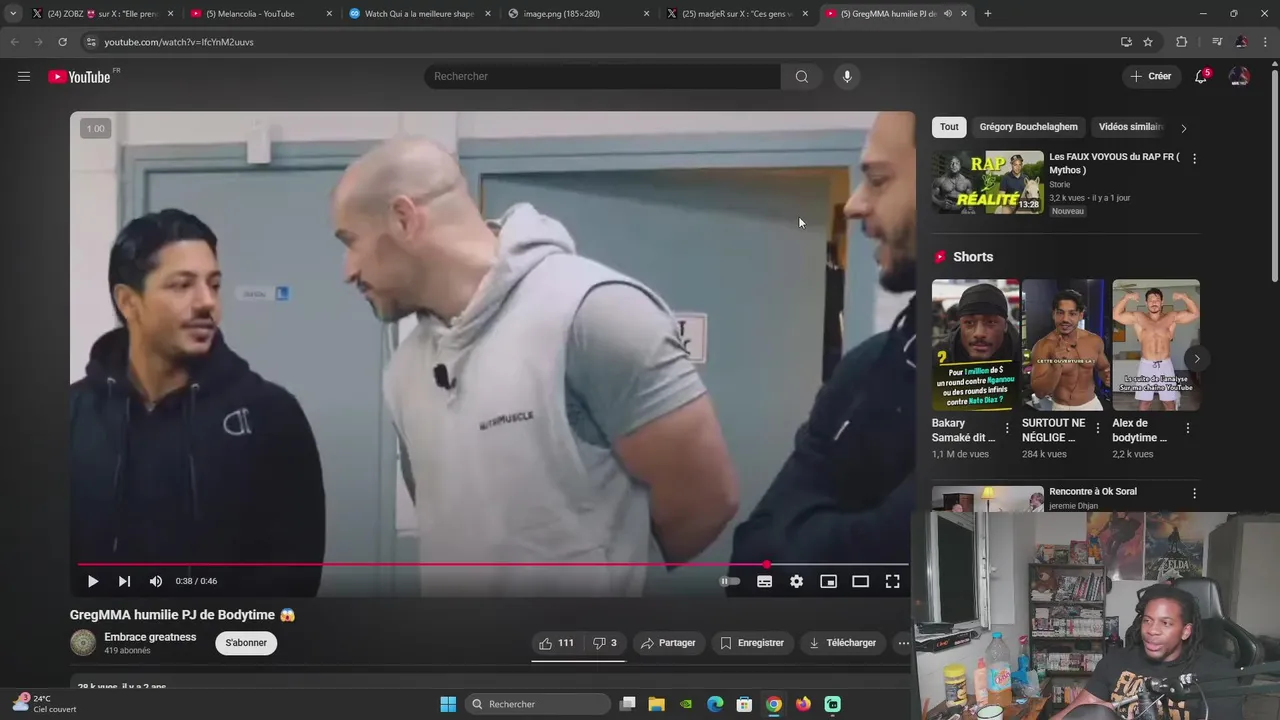Open the weather widget showing 24°C
This screenshot has height=720, width=1280.
tap(45, 704)
